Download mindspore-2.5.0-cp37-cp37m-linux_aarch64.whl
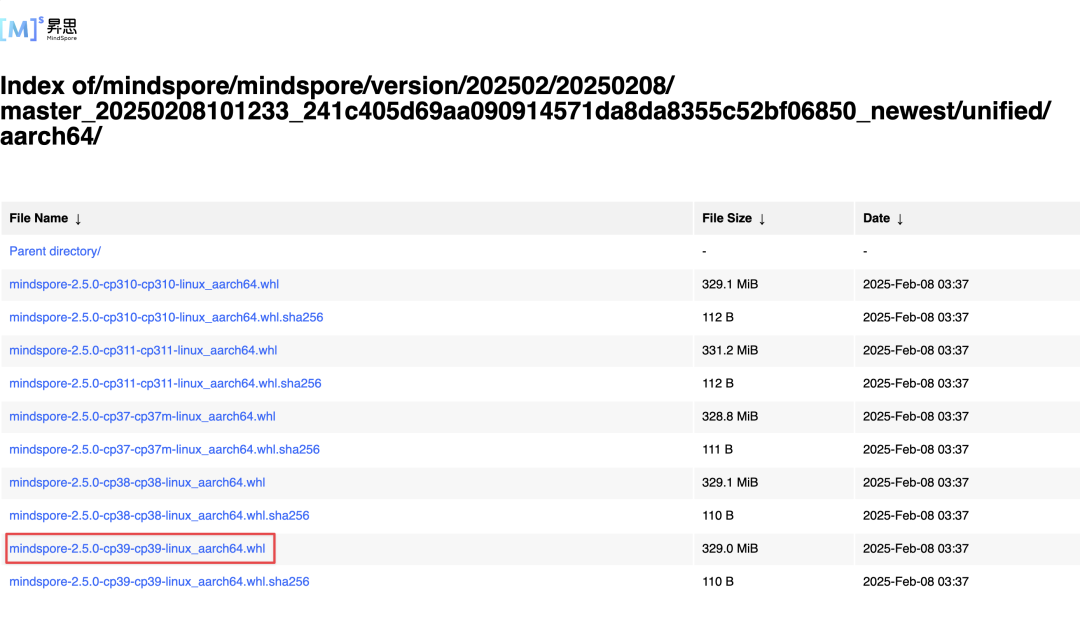The image size is (1080, 618). (143, 417)
